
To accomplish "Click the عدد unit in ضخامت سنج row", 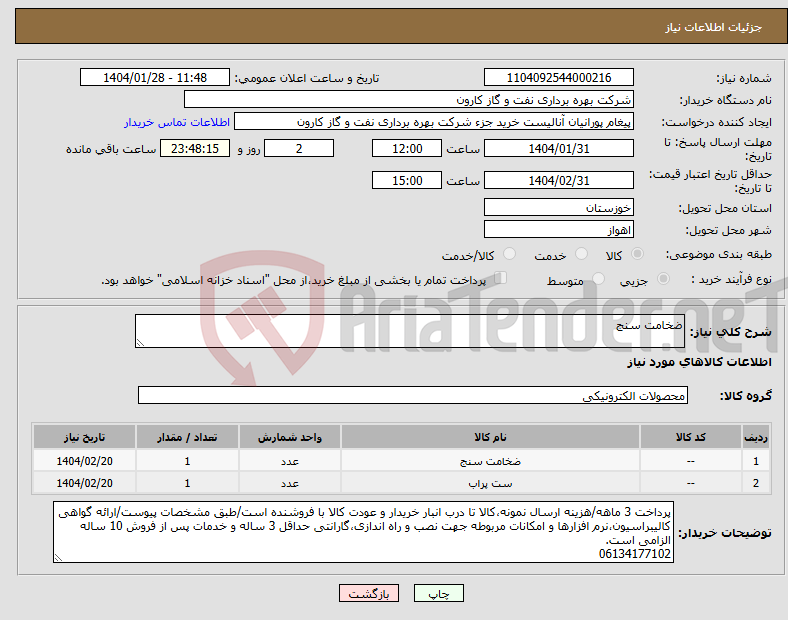I will (x=290, y=461).
